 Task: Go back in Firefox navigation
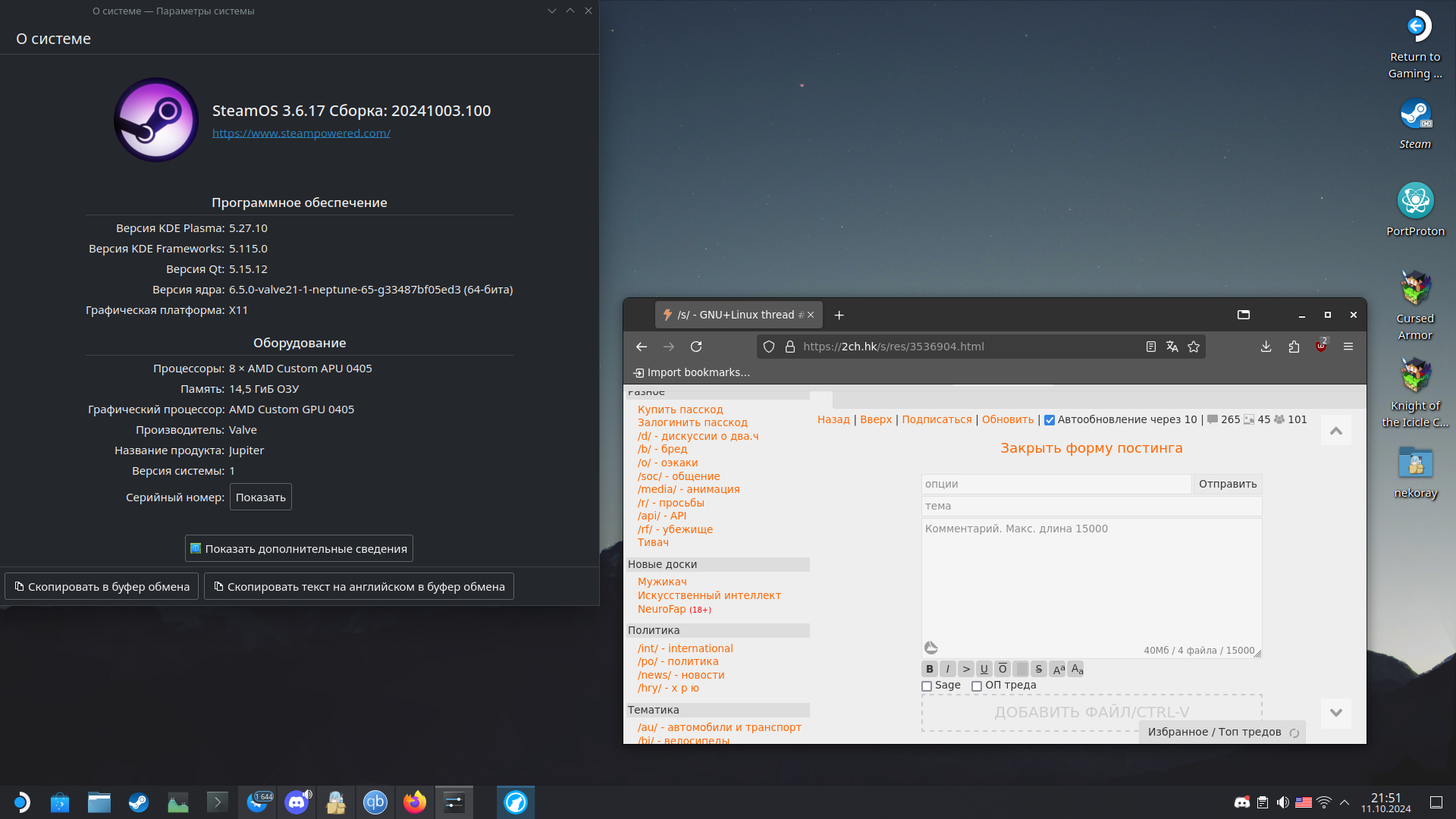[x=642, y=347]
